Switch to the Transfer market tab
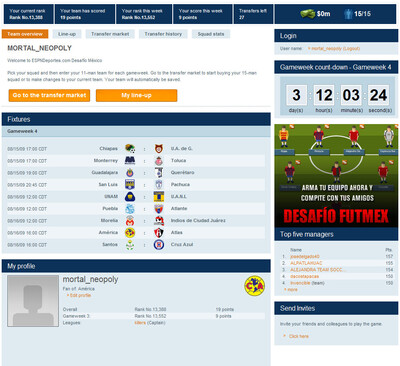Viewport: 400px width, 366px height. click(110, 34)
